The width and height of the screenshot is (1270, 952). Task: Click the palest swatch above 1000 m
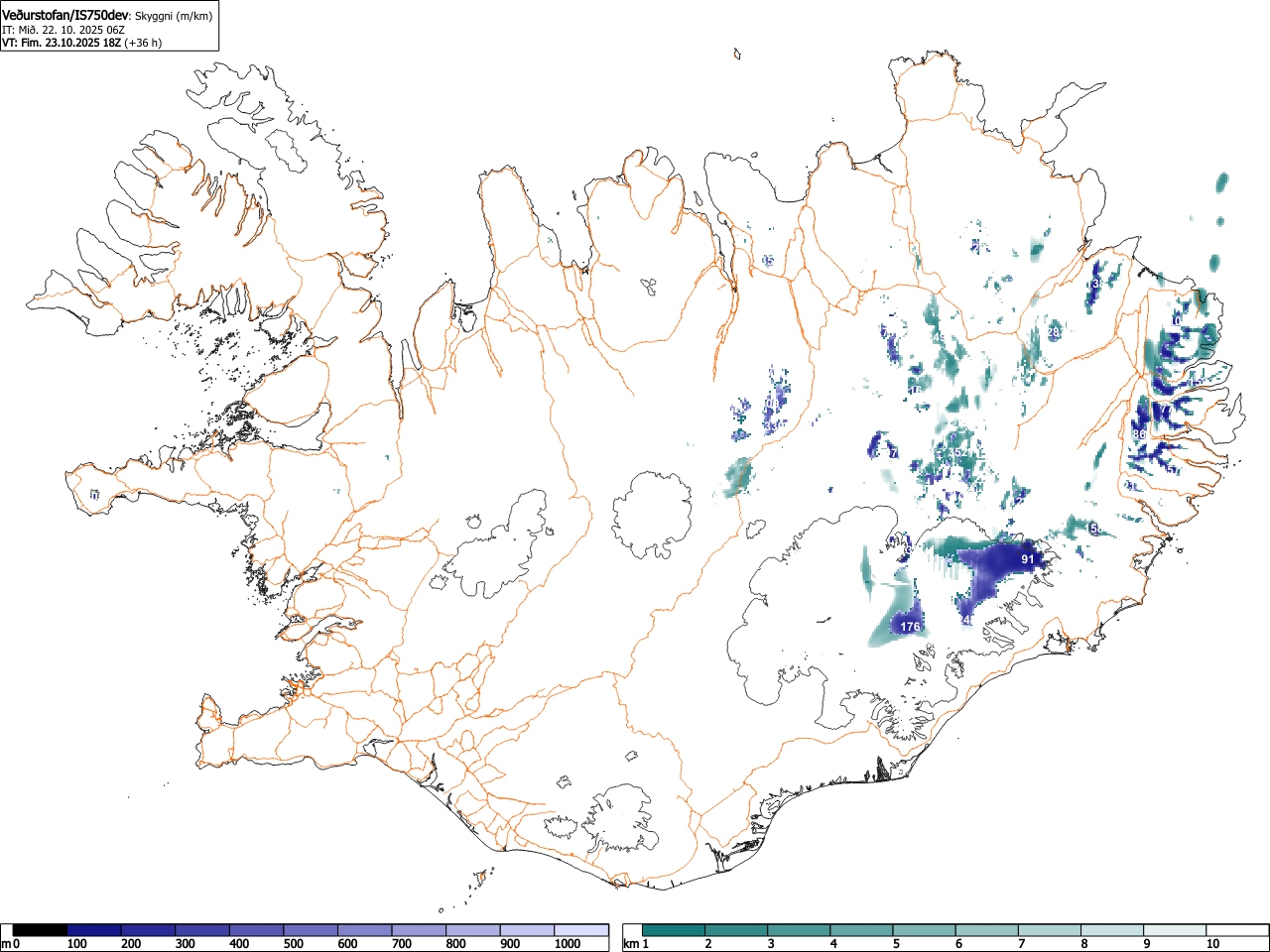tap(580, 930)
